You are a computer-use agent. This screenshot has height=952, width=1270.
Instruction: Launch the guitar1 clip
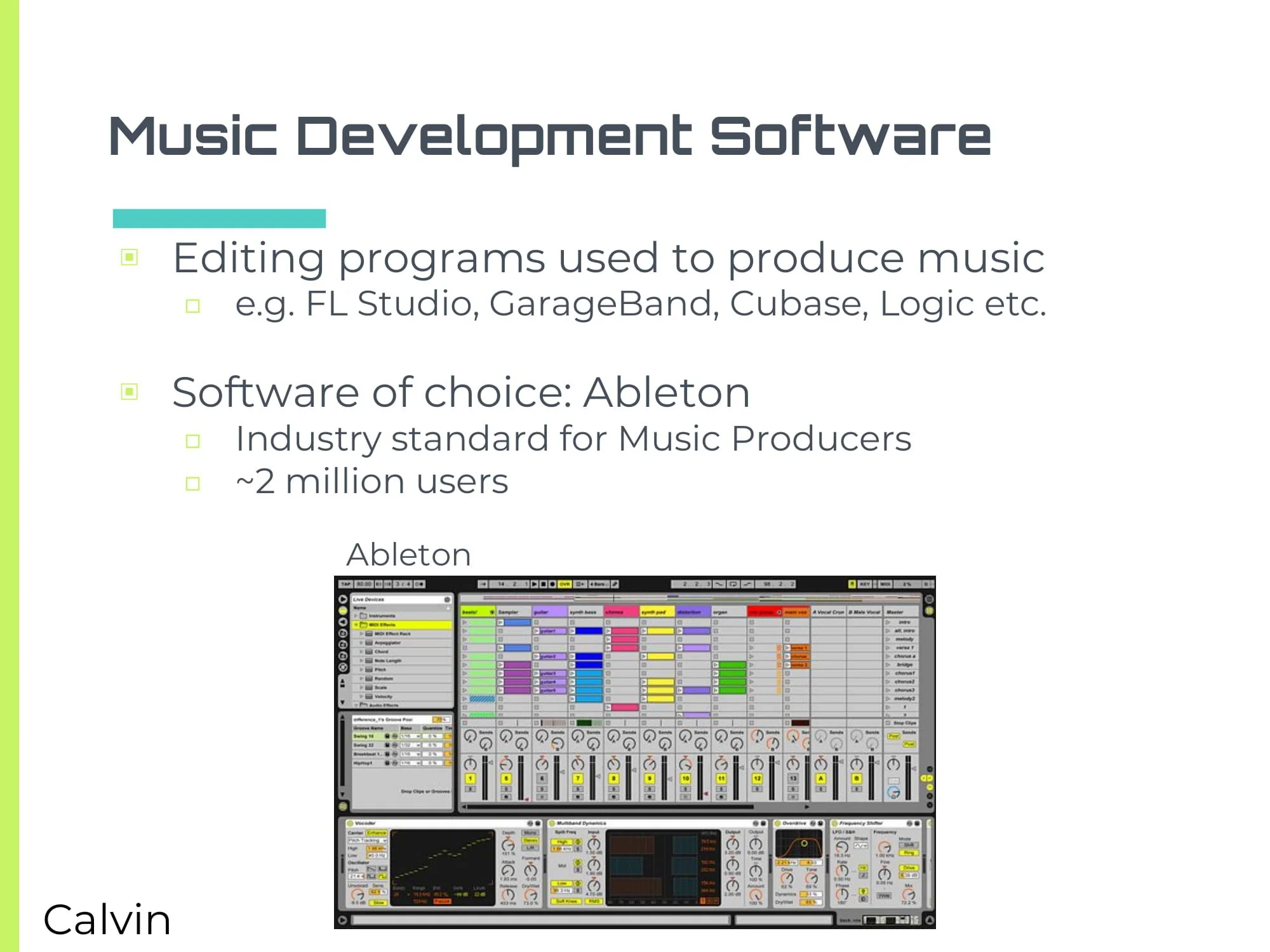coord(537,631)
